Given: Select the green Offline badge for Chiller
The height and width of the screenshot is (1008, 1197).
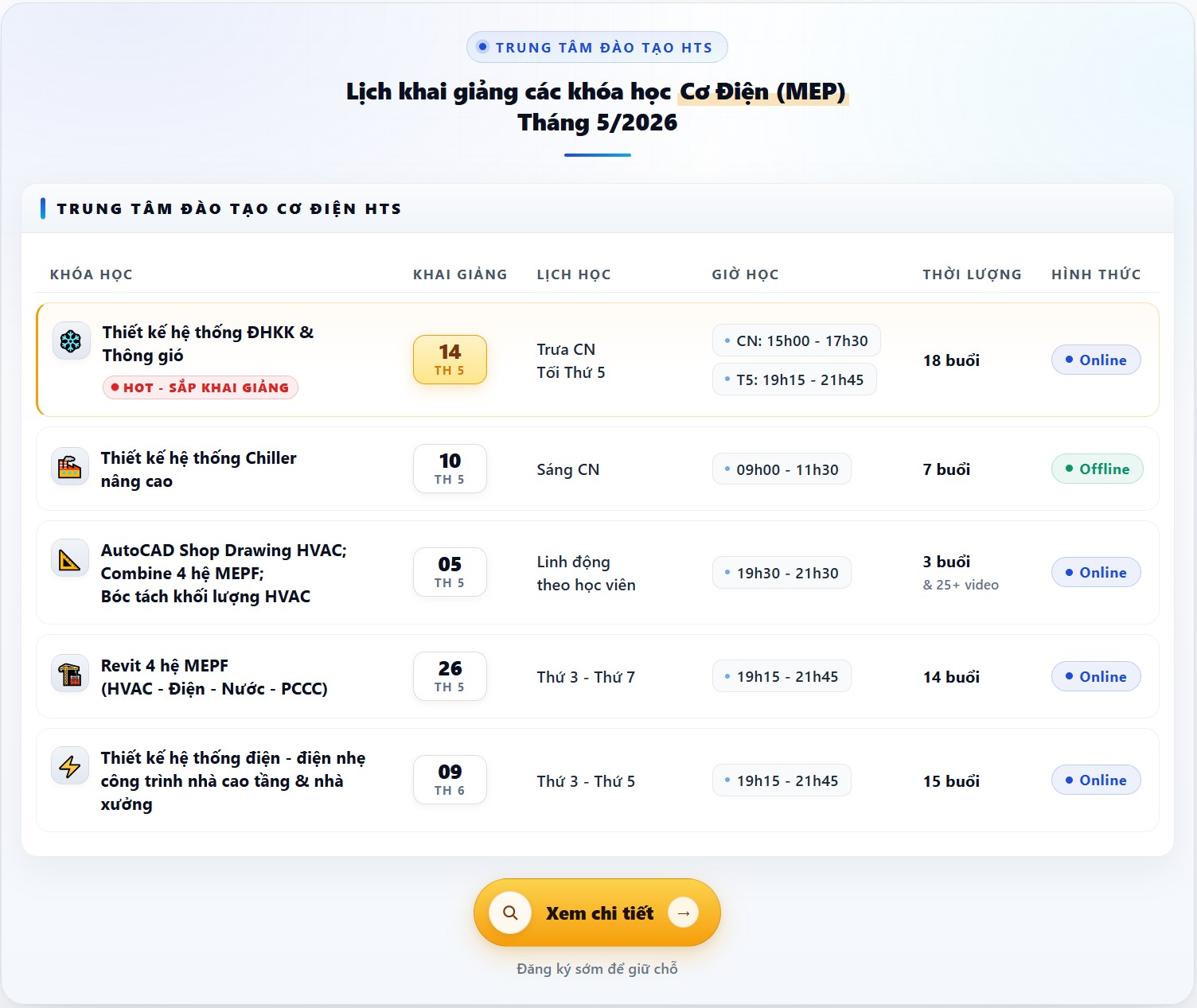Looking at the screenshot, I should pos(1097,469).
